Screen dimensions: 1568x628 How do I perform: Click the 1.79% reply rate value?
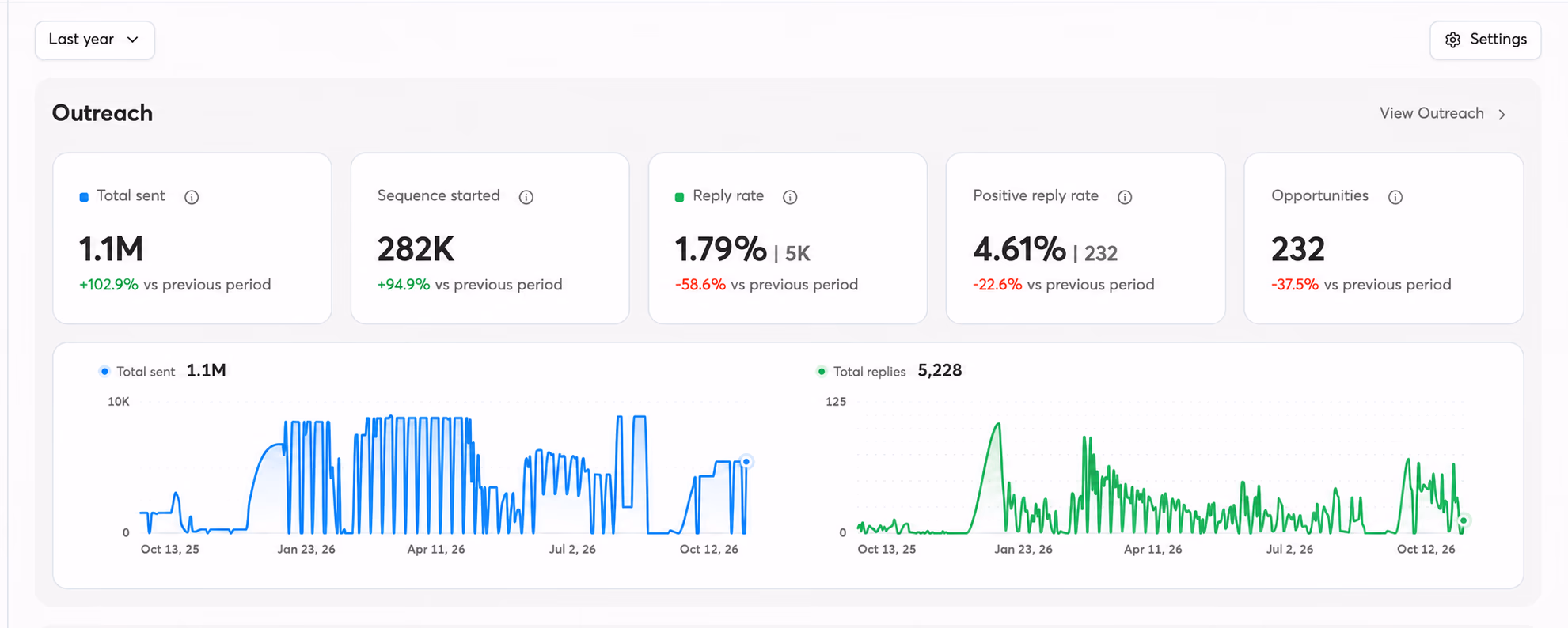(720, 249)
